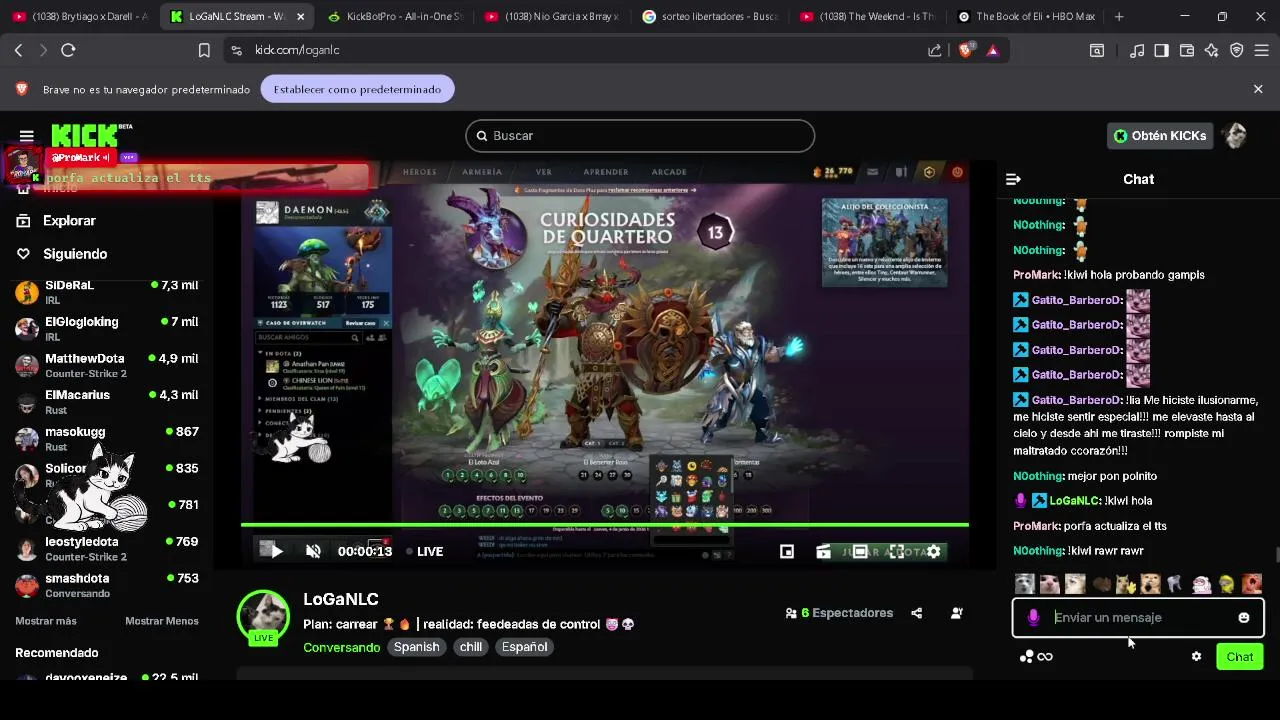
Task: Click the LoGaNLC live avatar
Action: 263,618
